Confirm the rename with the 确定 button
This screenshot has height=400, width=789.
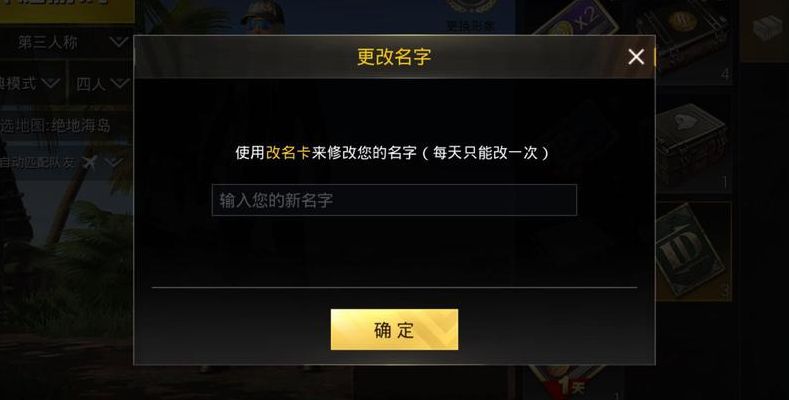coord(394,330)
